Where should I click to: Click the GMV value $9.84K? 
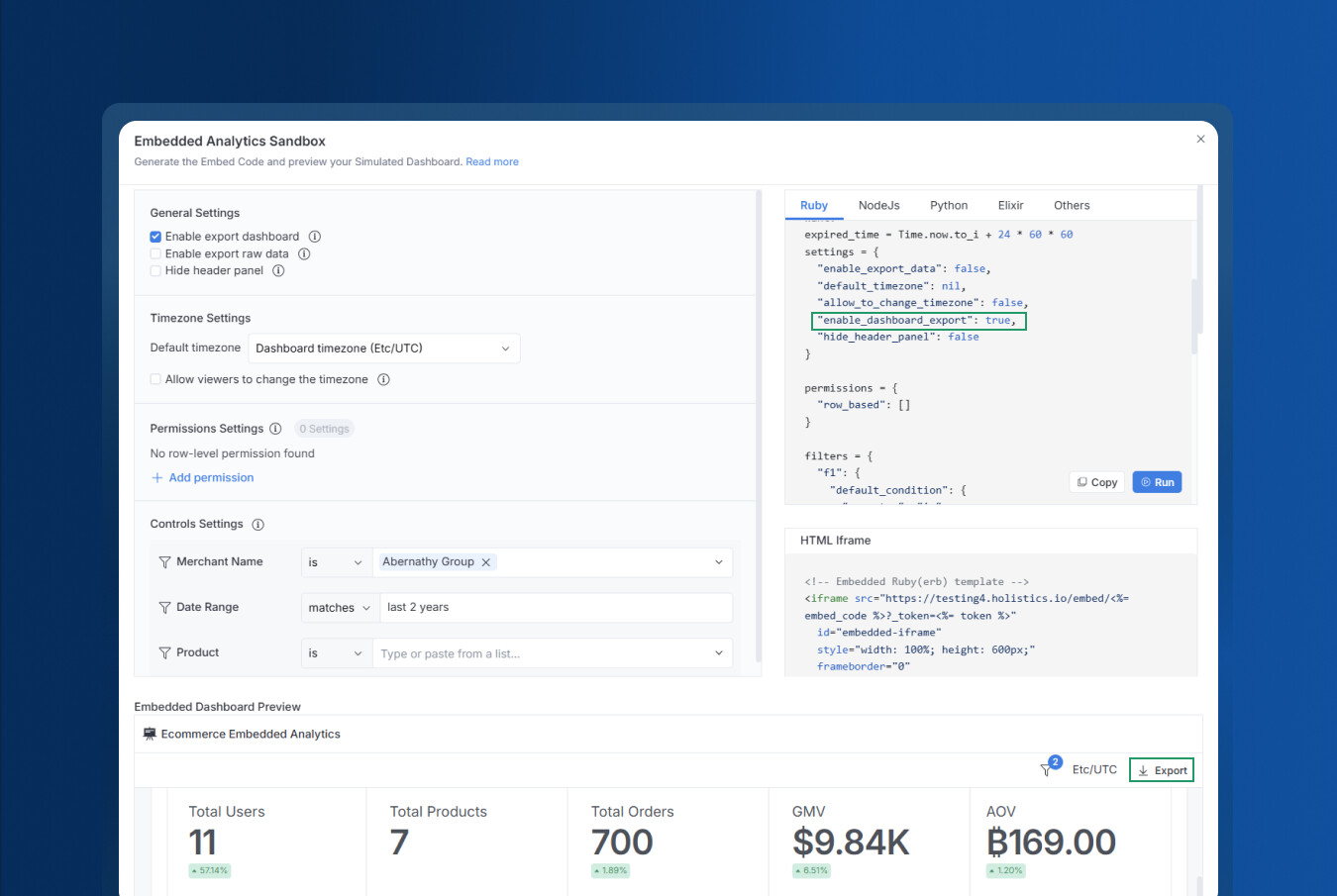pyautogui.click(x=851, y=843)
